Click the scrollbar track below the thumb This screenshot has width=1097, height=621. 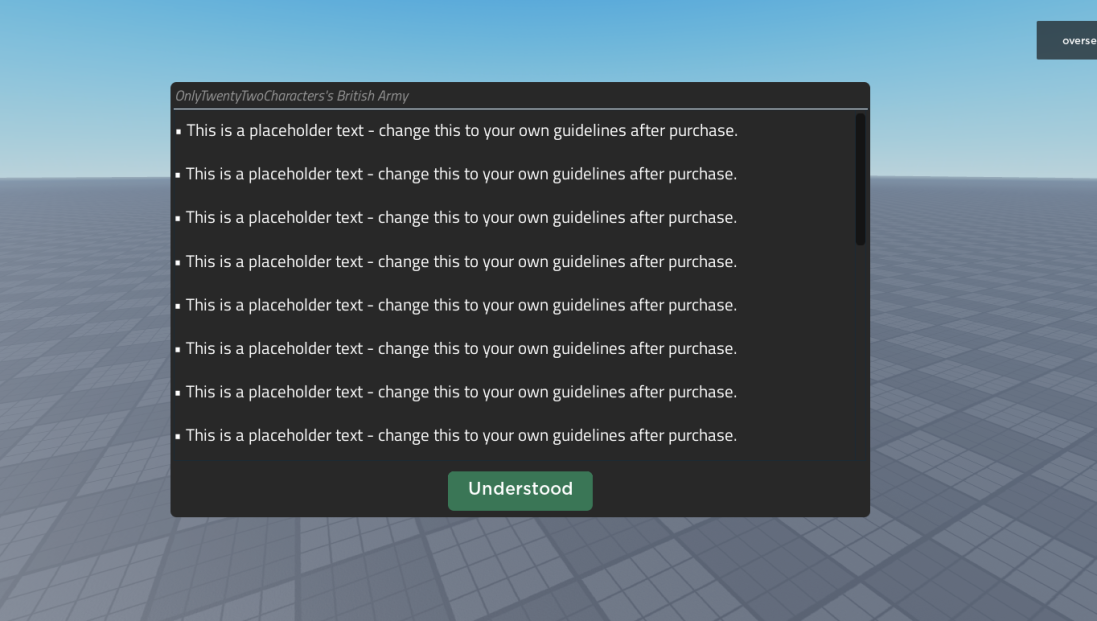pos(860,350)
